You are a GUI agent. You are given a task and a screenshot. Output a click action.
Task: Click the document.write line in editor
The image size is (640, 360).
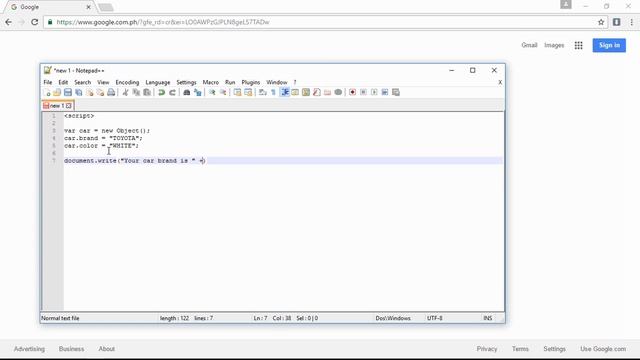tap(134, 161)
